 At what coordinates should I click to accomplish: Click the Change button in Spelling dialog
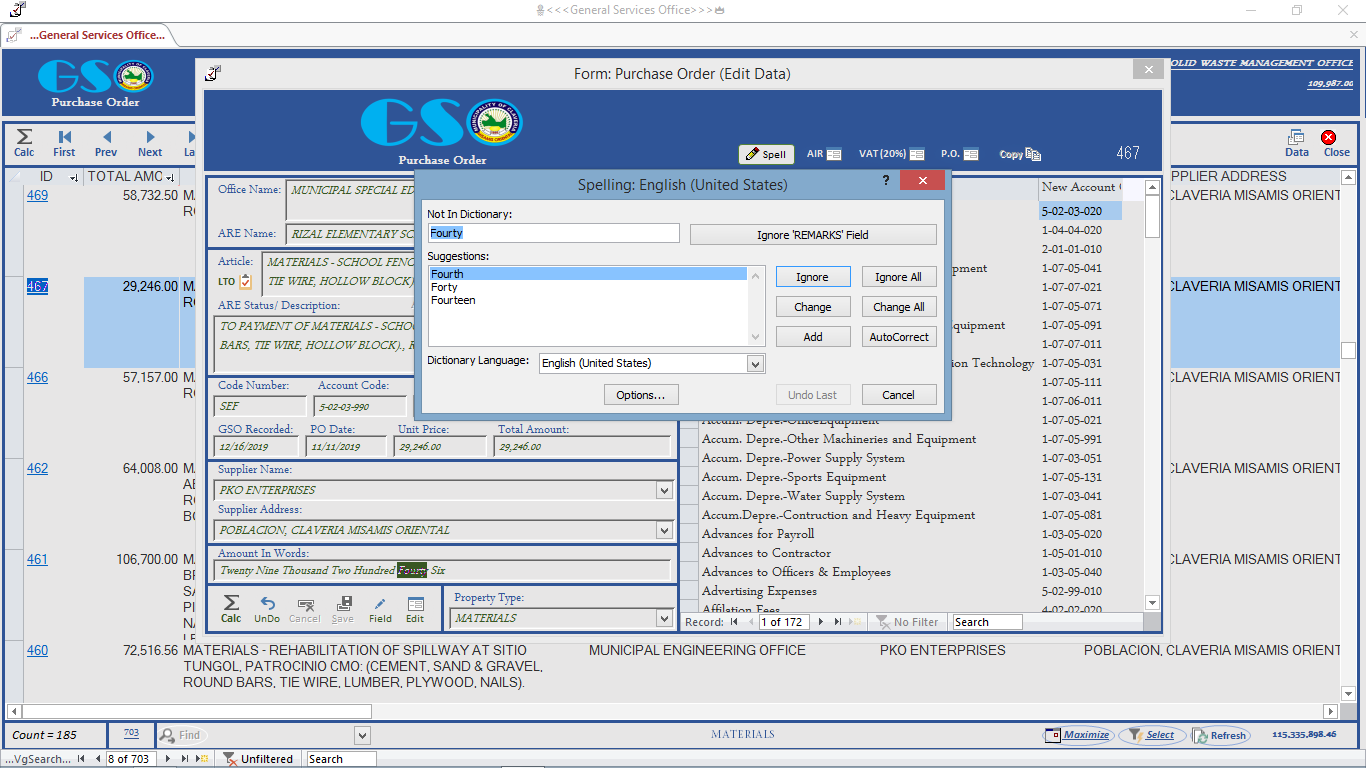812,307
